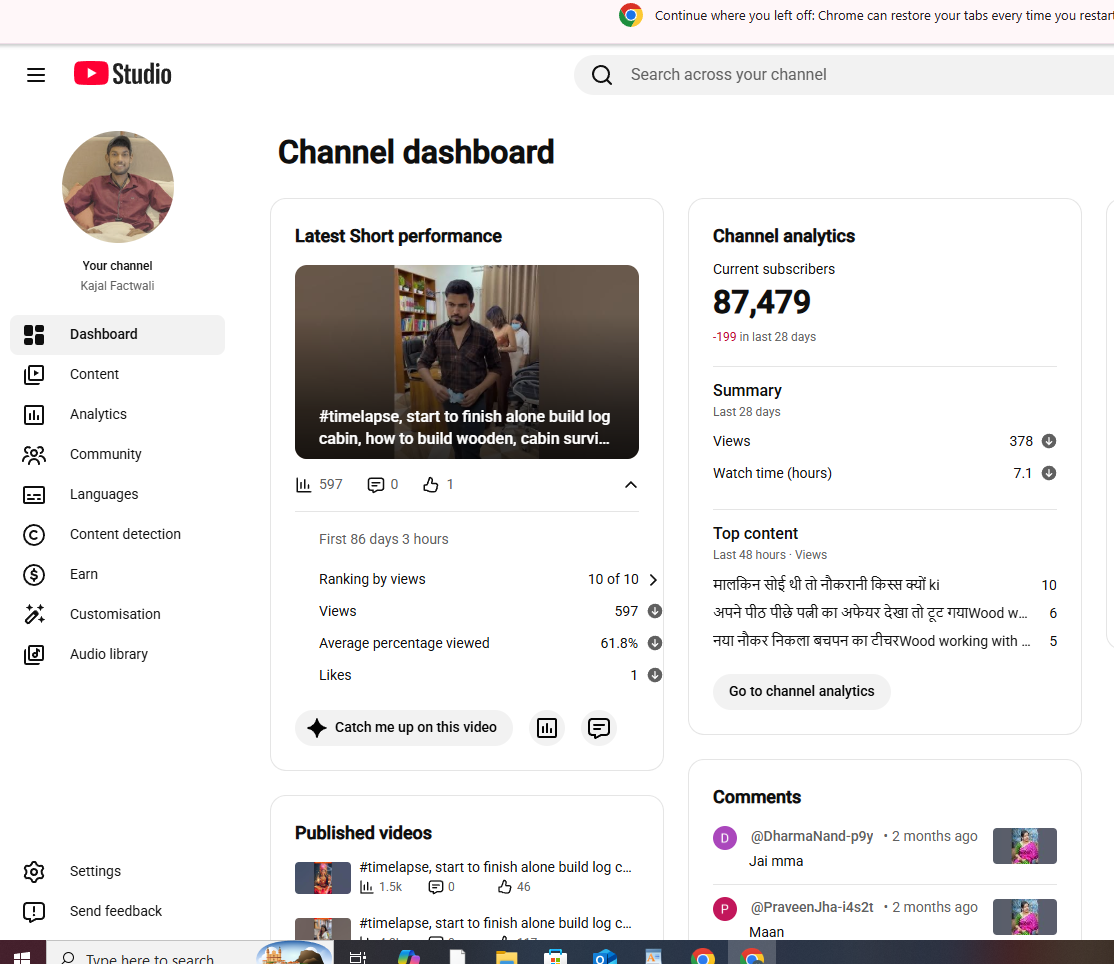
Task: Click the 87,479 current subscribers count
Action: (762, 302)
